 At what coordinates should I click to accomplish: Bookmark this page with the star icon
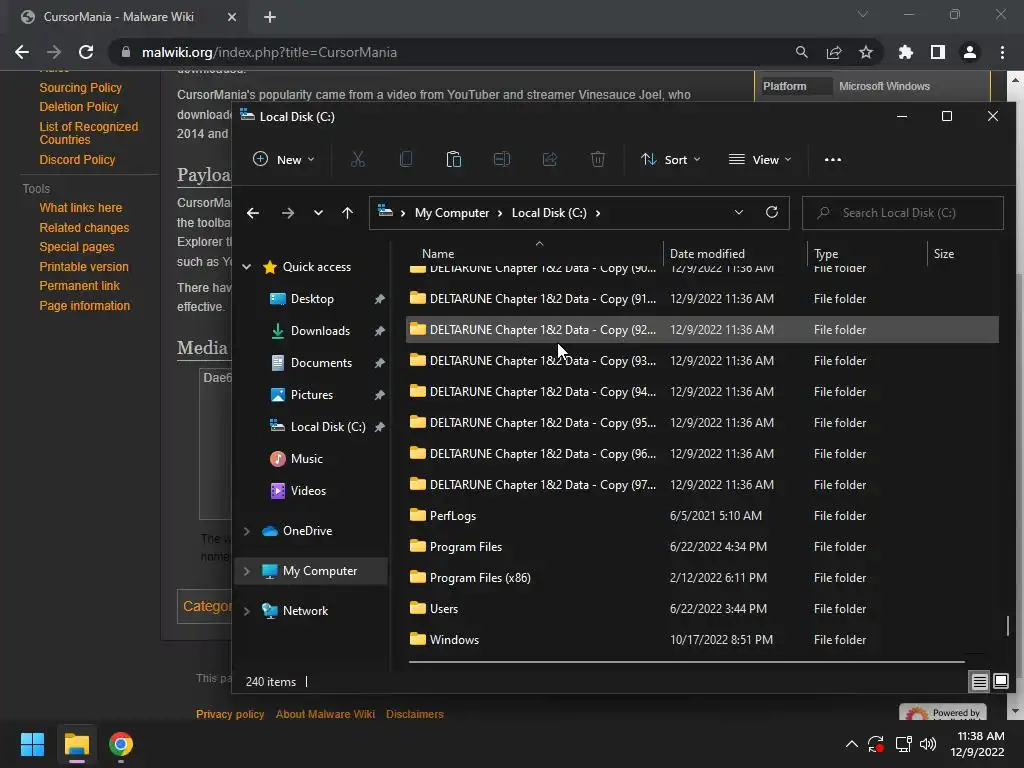coord(866,52)
